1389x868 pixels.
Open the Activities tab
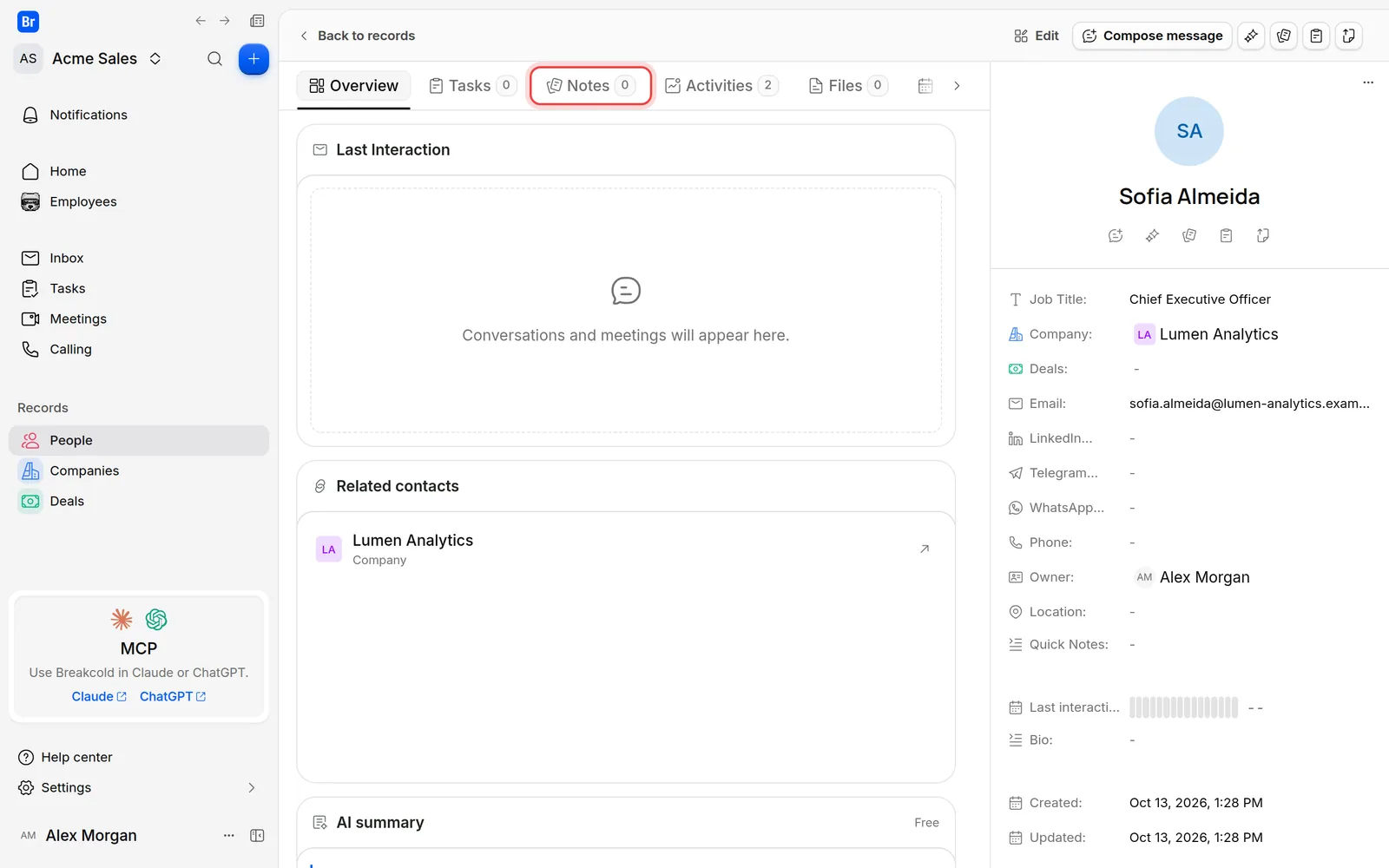pyautogui.click(x=721, y=86)
